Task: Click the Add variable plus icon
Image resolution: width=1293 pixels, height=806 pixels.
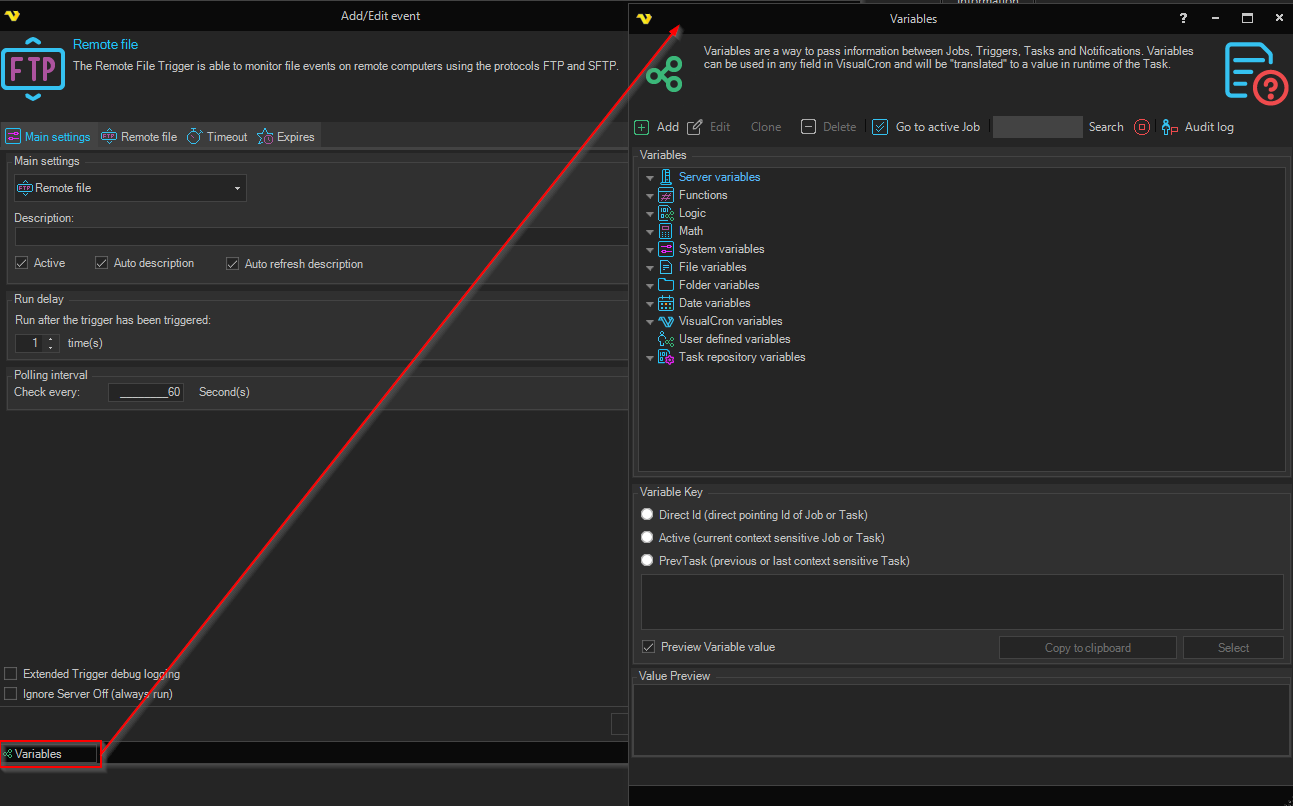Action: coord(642,127)
